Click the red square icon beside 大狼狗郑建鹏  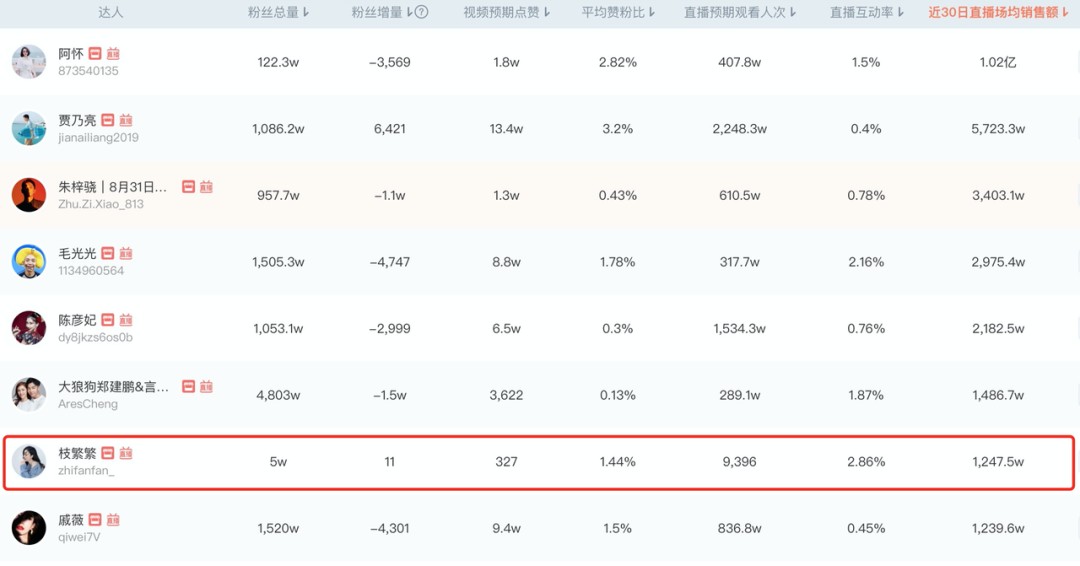point(188,387)
